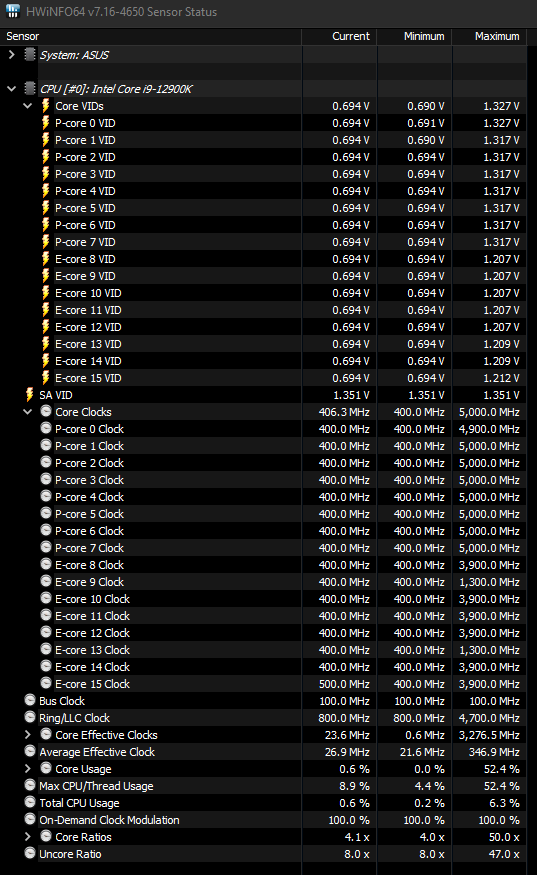Click the lightning icon for P-core 7 VID

point(46,242)
